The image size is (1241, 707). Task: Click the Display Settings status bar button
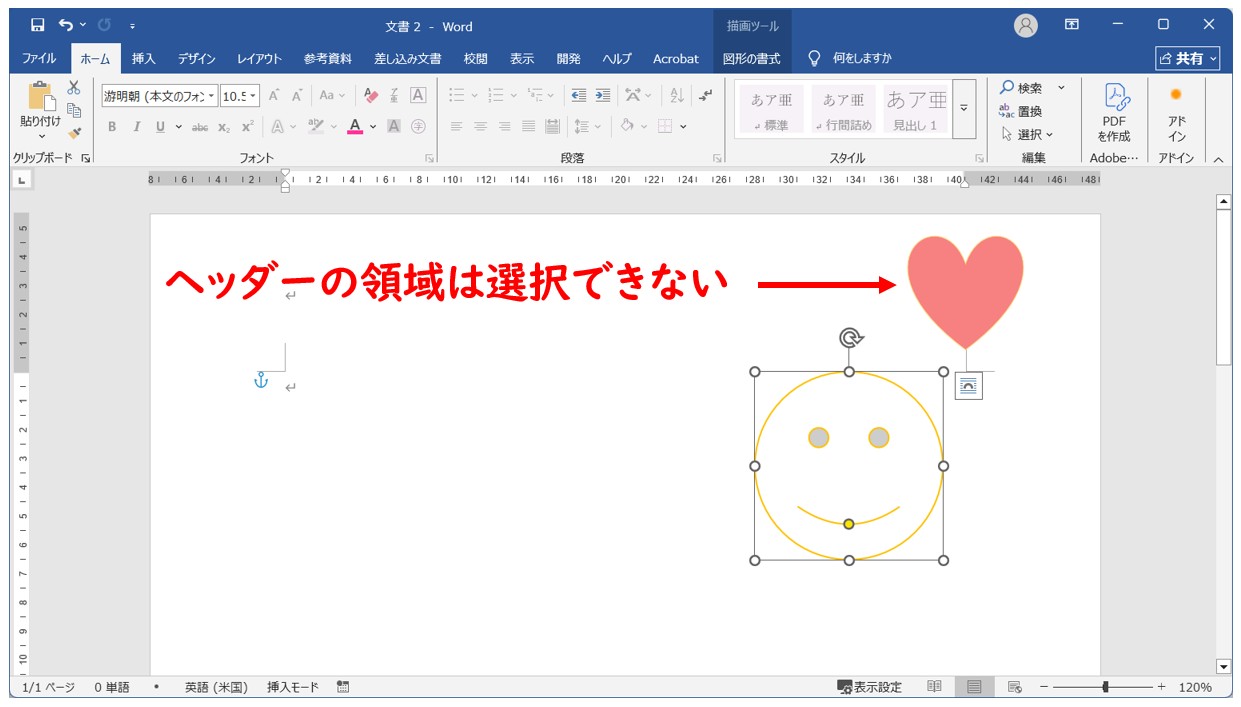pyautogui.click(x=870, y=687)
